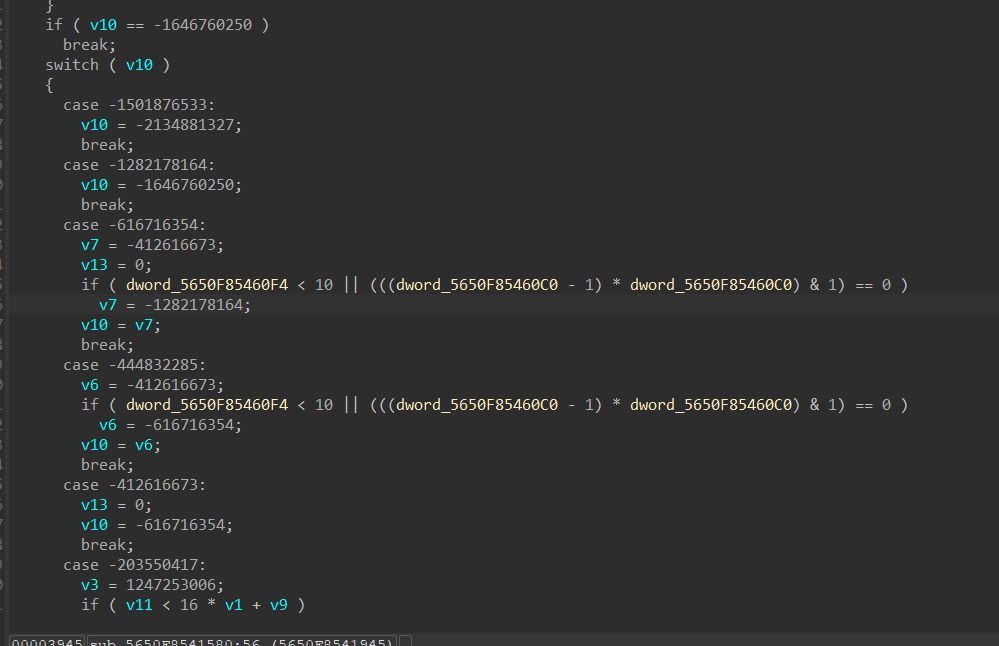This screenshot has height=646, width=999.
Task: Click the 'v10 = v6;' statement
Action: point(121,445)
